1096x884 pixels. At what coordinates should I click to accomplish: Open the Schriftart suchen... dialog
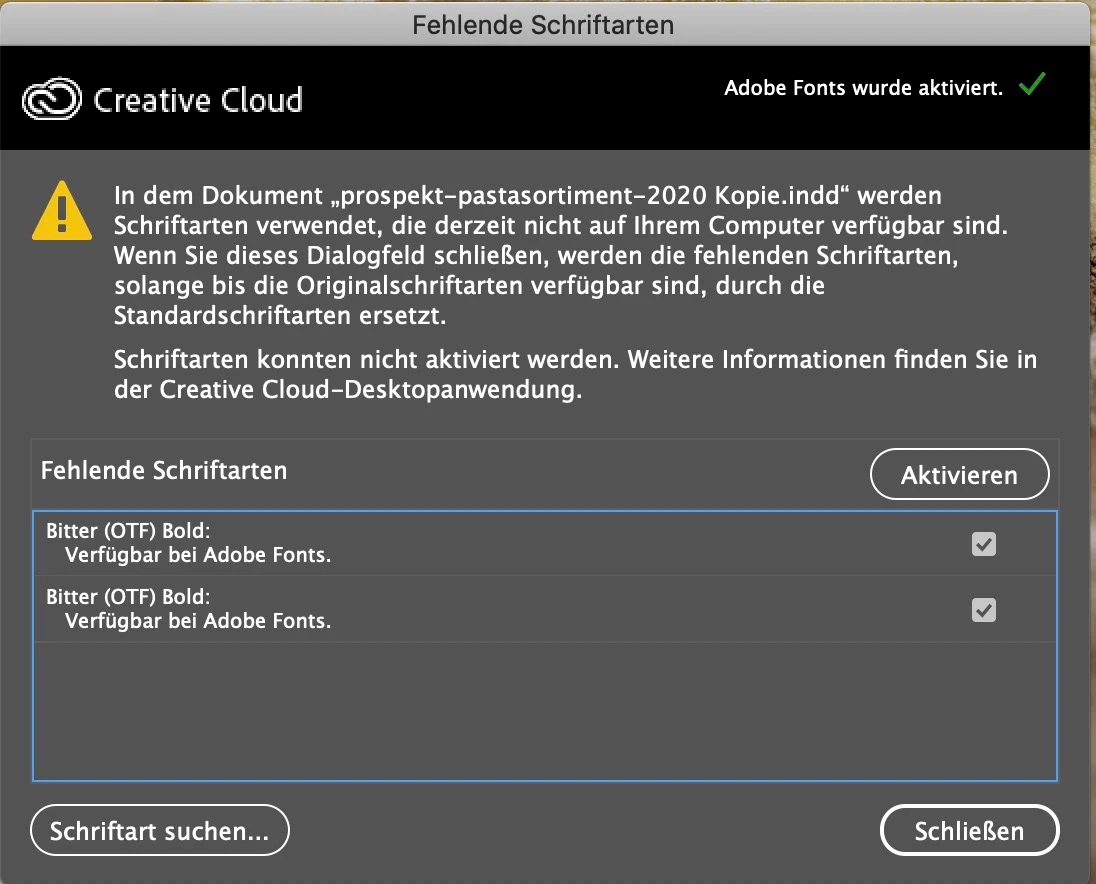pos(159,830)
